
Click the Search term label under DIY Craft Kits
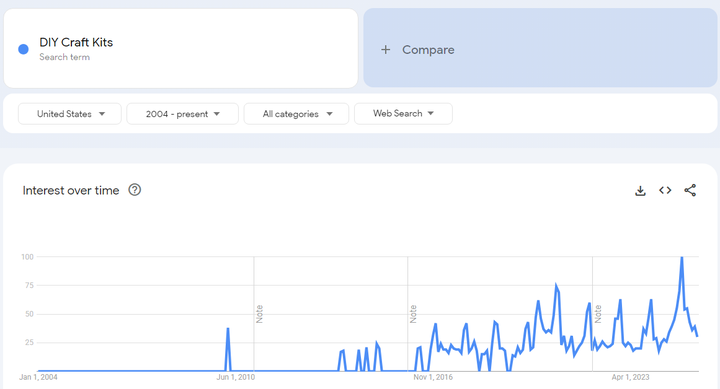64,57
